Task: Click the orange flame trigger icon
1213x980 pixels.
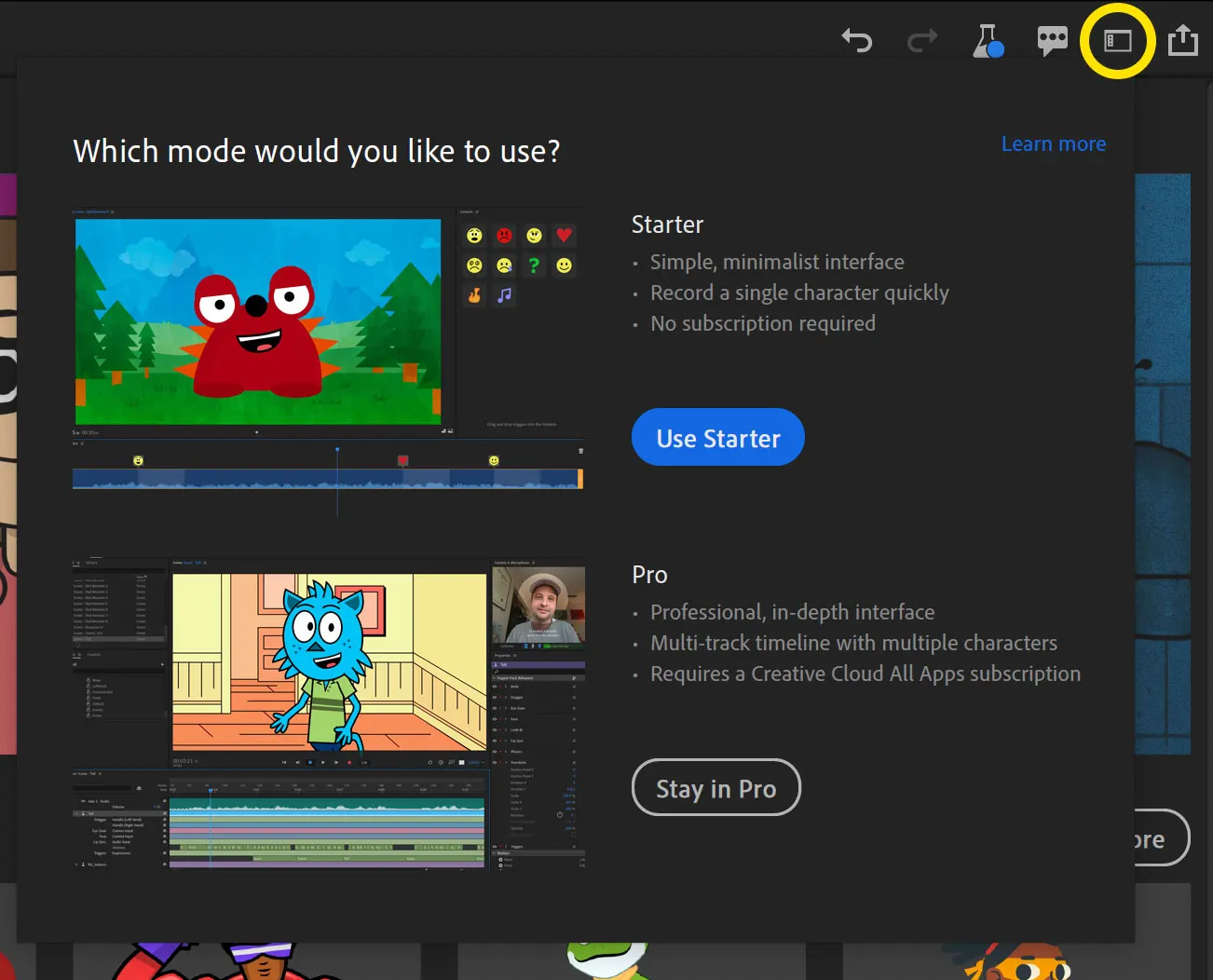Action: point(474,295)
